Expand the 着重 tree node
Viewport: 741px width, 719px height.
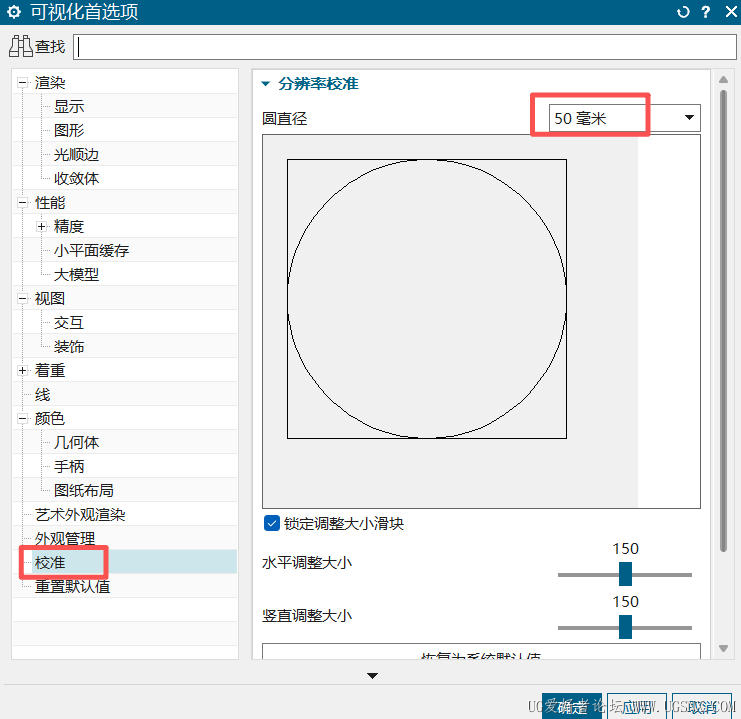22,370
